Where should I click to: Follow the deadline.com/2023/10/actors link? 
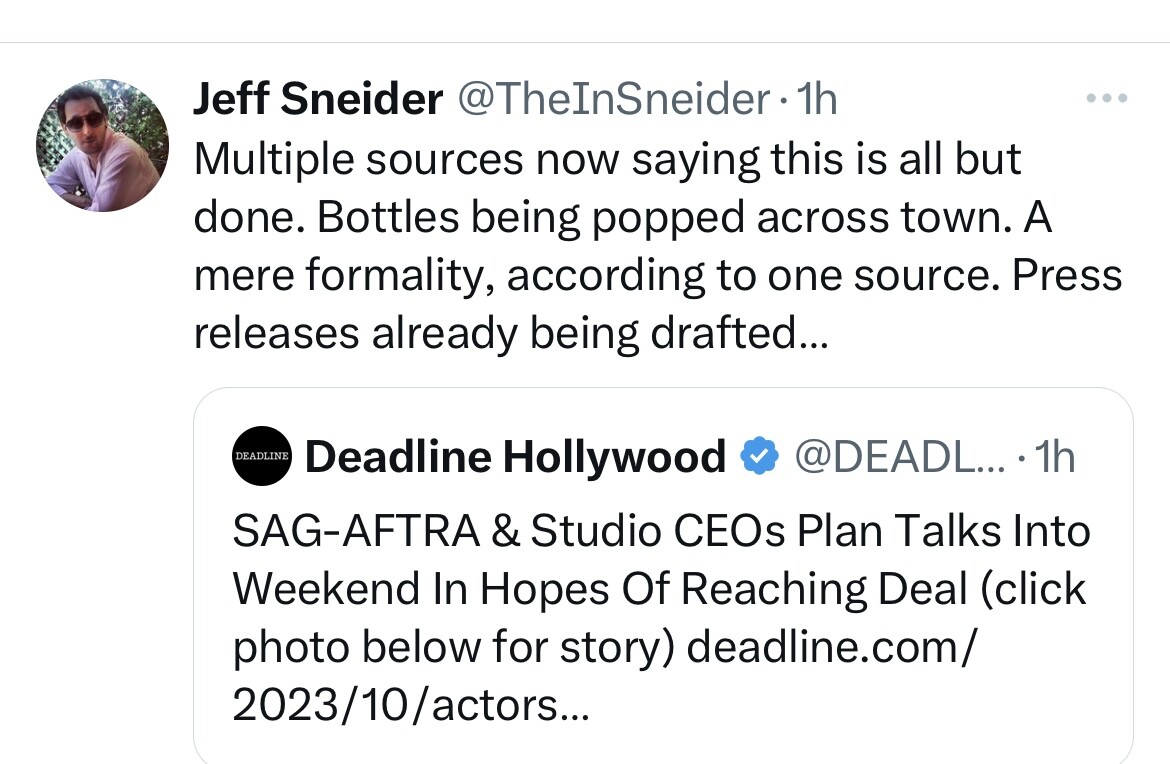tap(830, 648)
